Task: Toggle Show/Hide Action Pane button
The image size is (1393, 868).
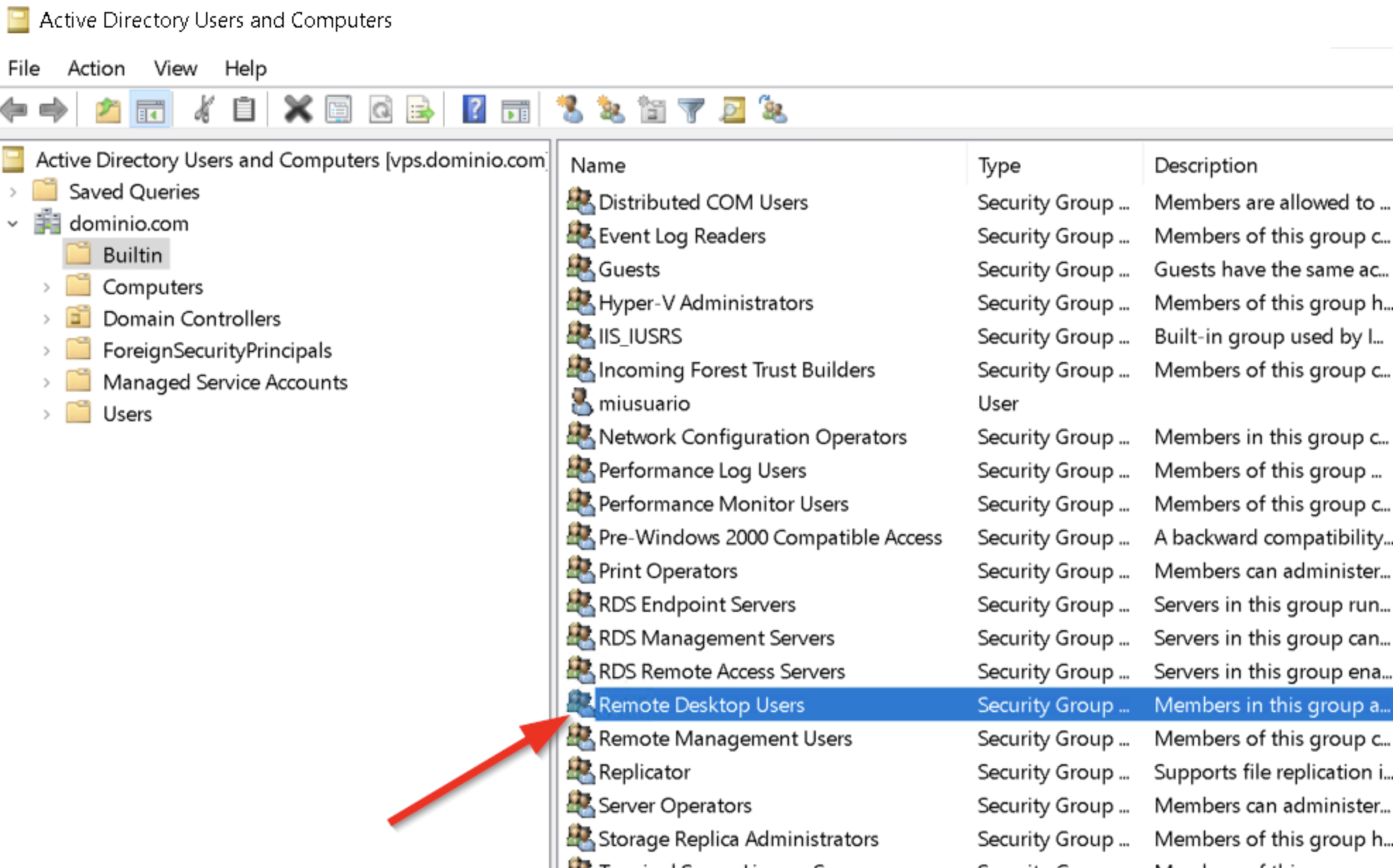Action: tap(515, 110)
